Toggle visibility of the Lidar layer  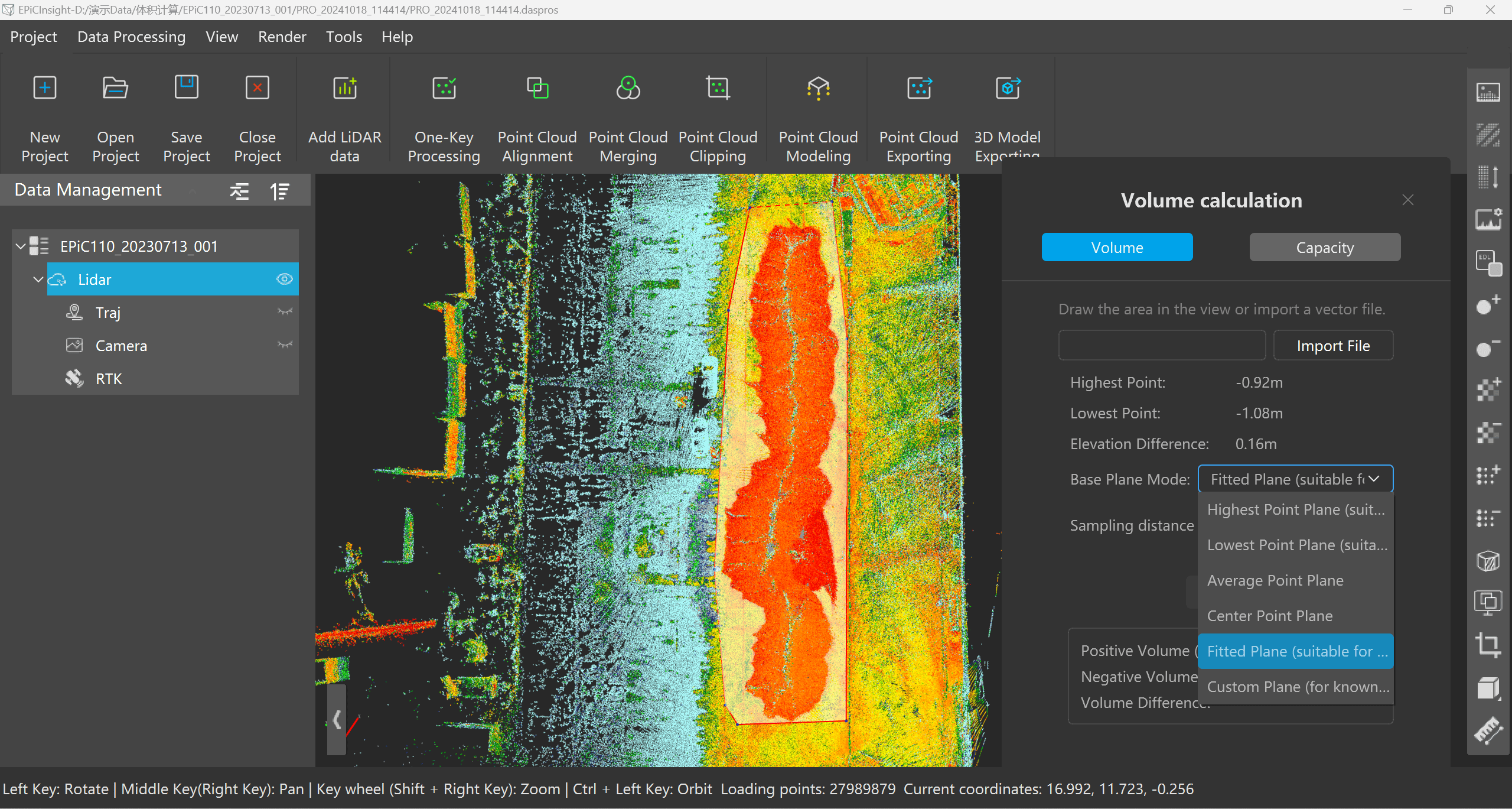tap(284, 279)
